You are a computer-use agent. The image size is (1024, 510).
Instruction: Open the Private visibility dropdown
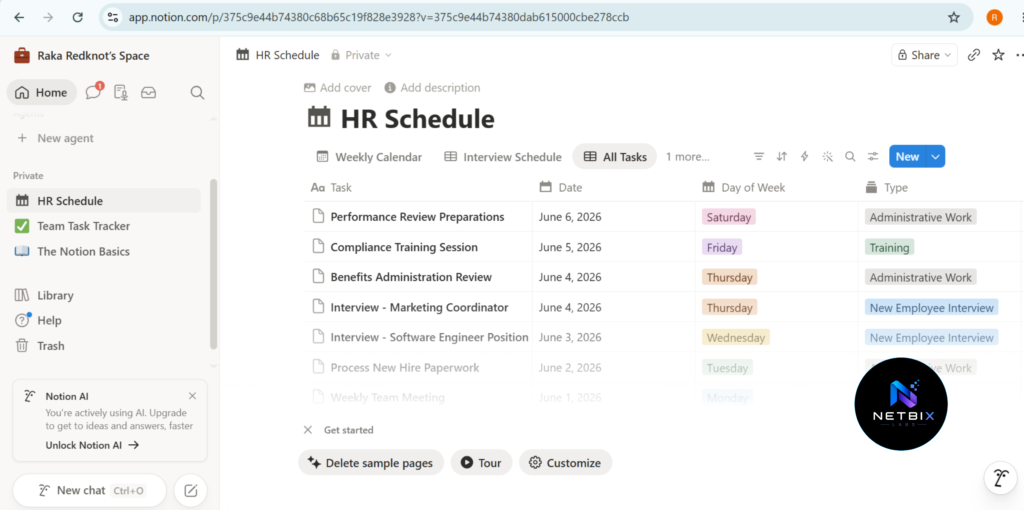click(361, 55)
